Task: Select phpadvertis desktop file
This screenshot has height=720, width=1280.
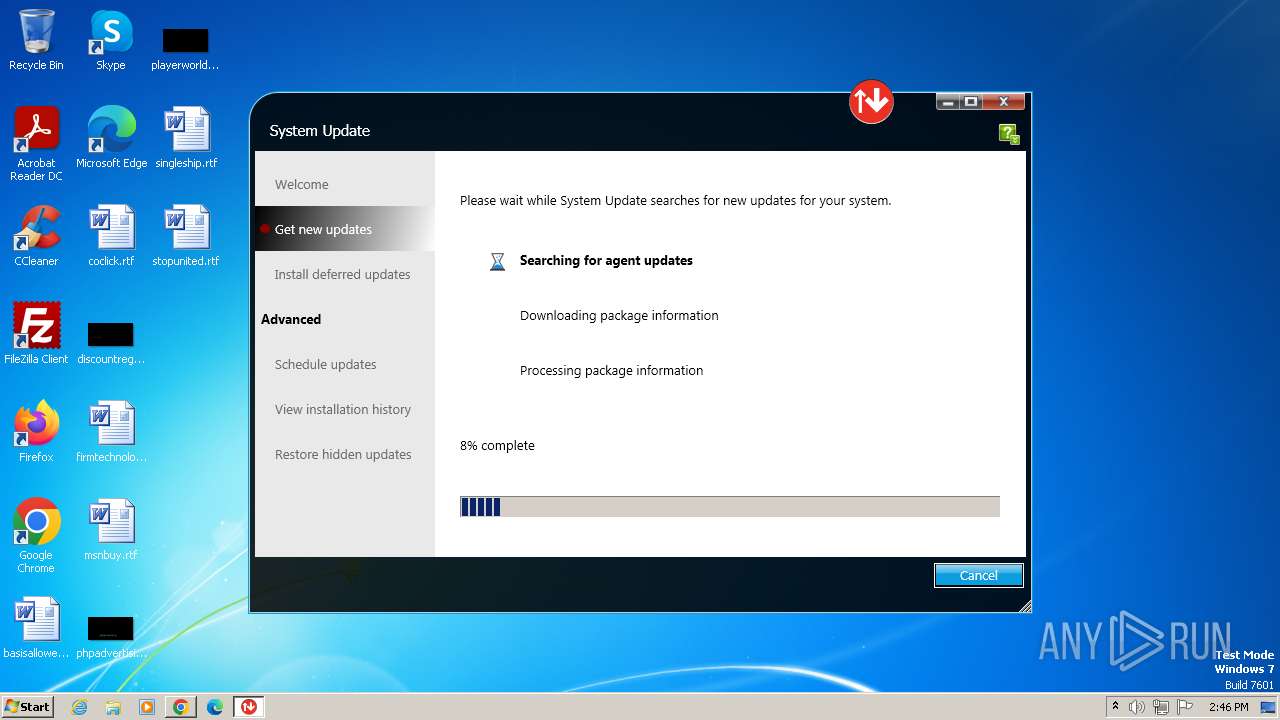Action: point(111,637)
